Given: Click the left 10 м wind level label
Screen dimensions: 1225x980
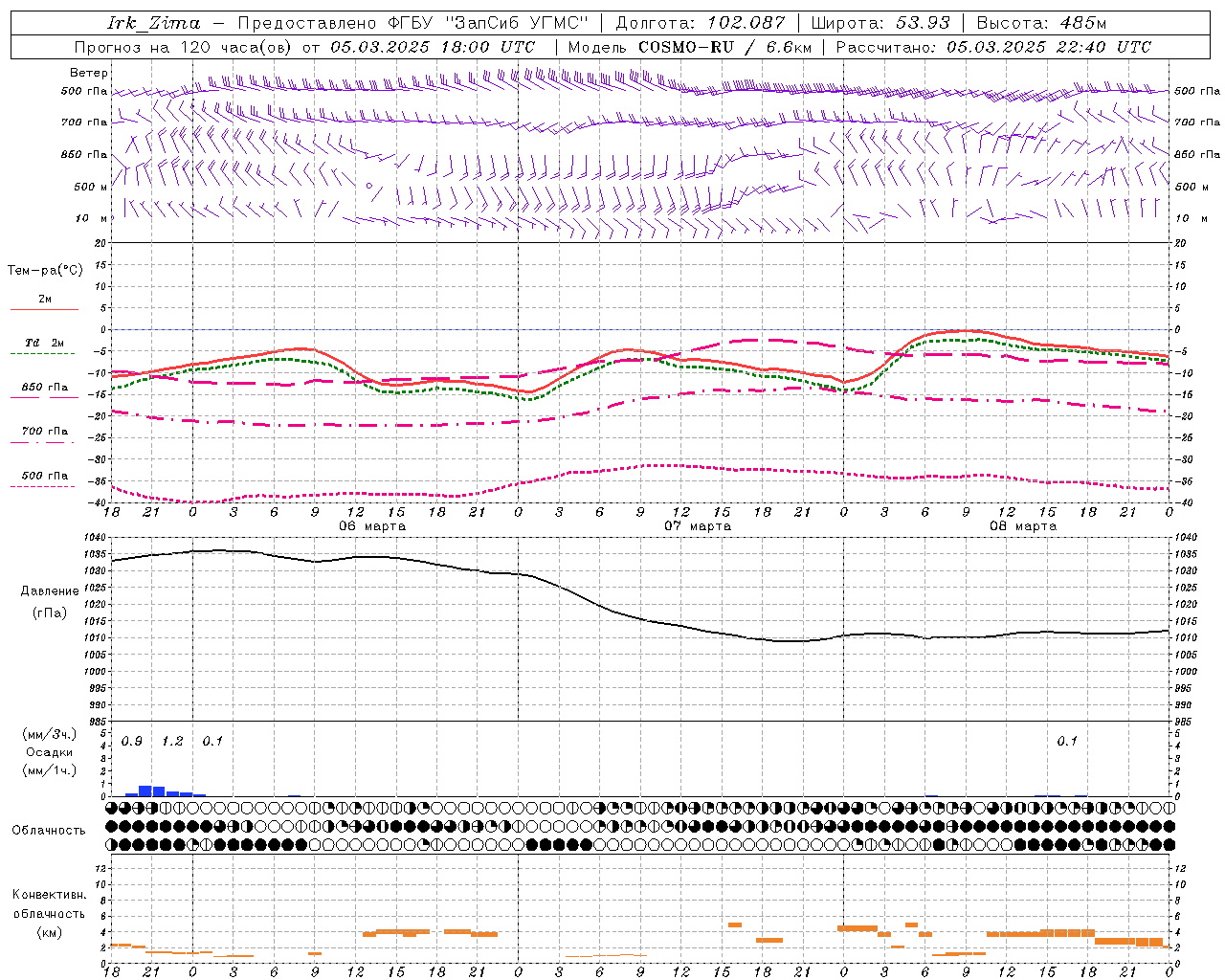Looking at the screenshot, I should pos(92,218).
